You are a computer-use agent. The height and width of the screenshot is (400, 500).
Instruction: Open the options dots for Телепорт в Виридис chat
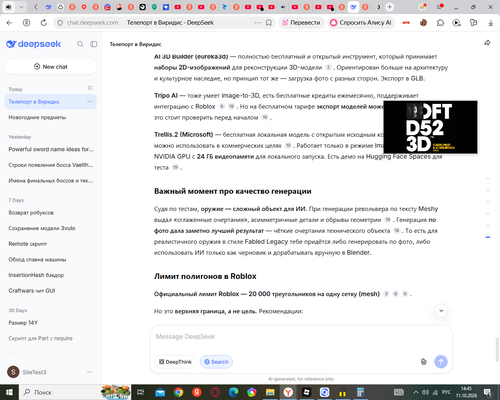[90, 102]
